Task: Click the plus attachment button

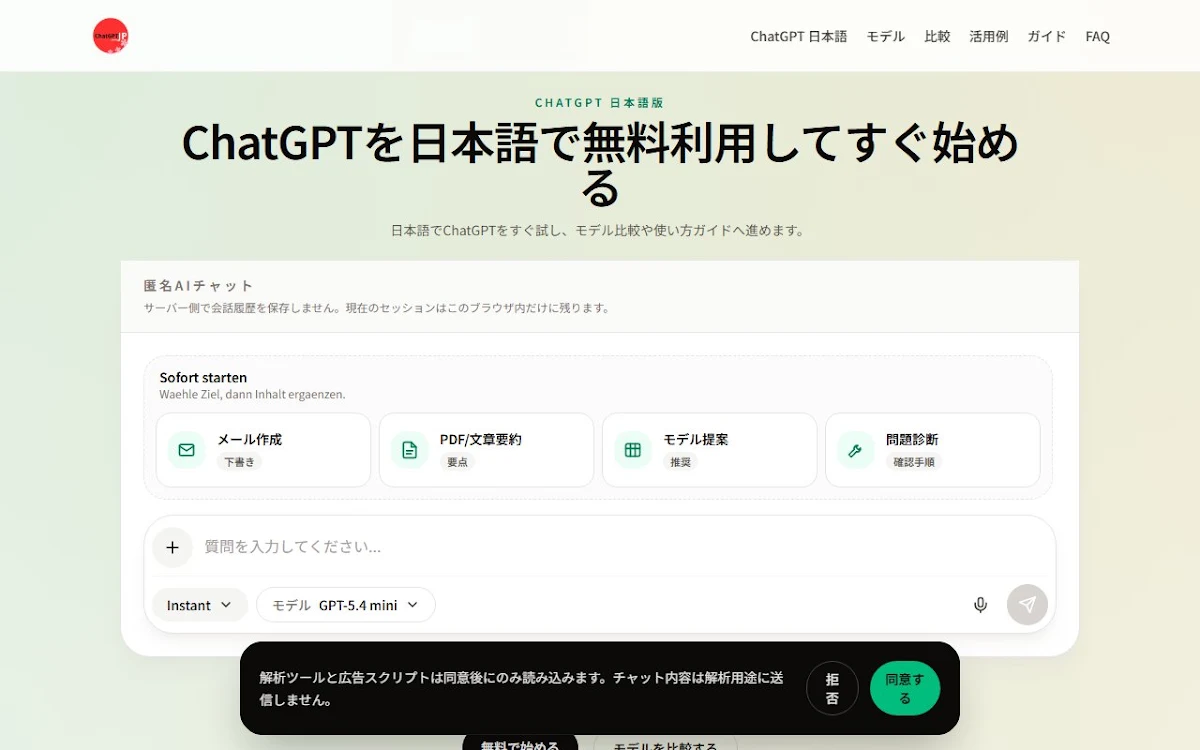Action: (172, 547)
